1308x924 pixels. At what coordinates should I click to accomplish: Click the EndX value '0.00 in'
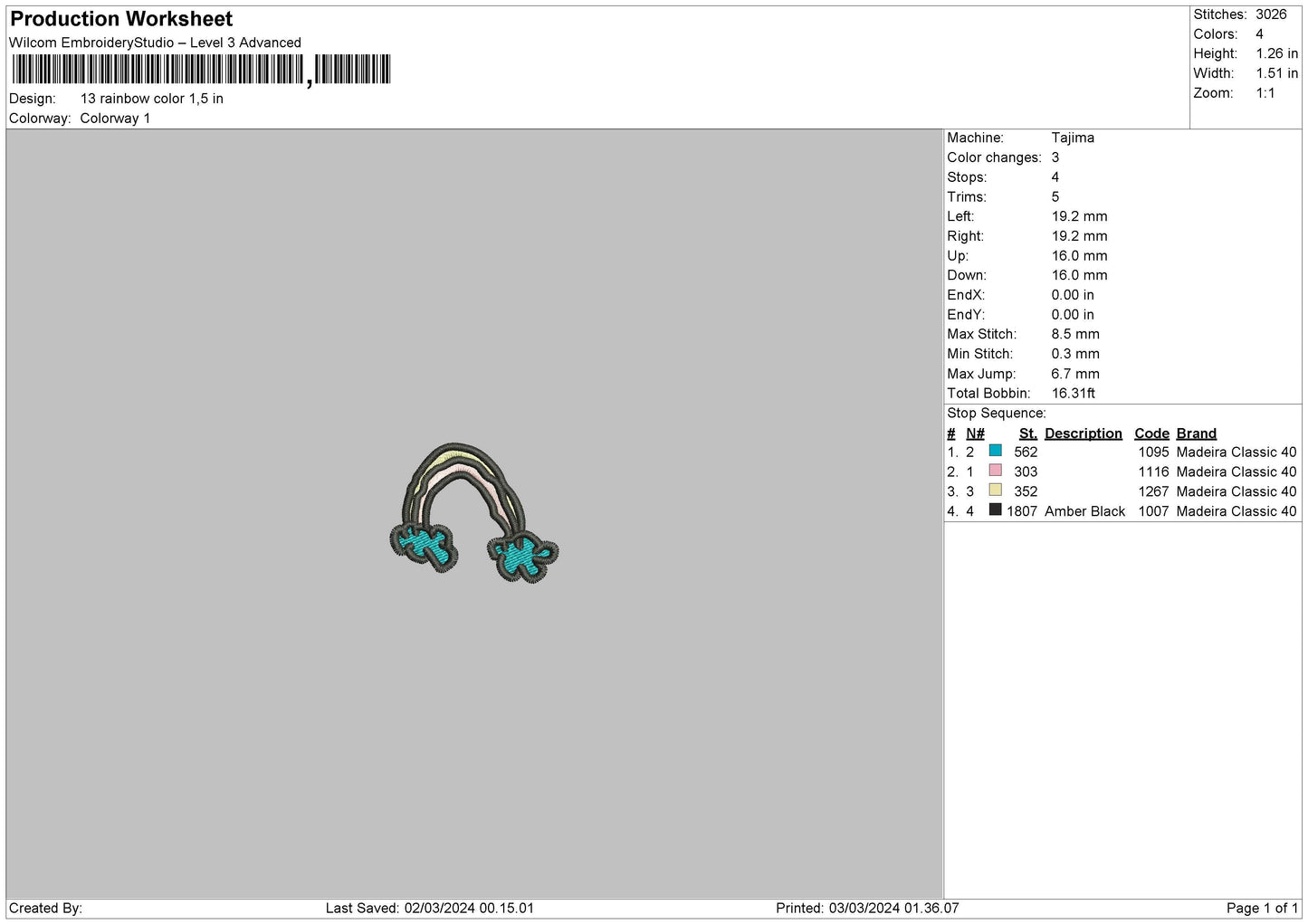point(1073,295)
